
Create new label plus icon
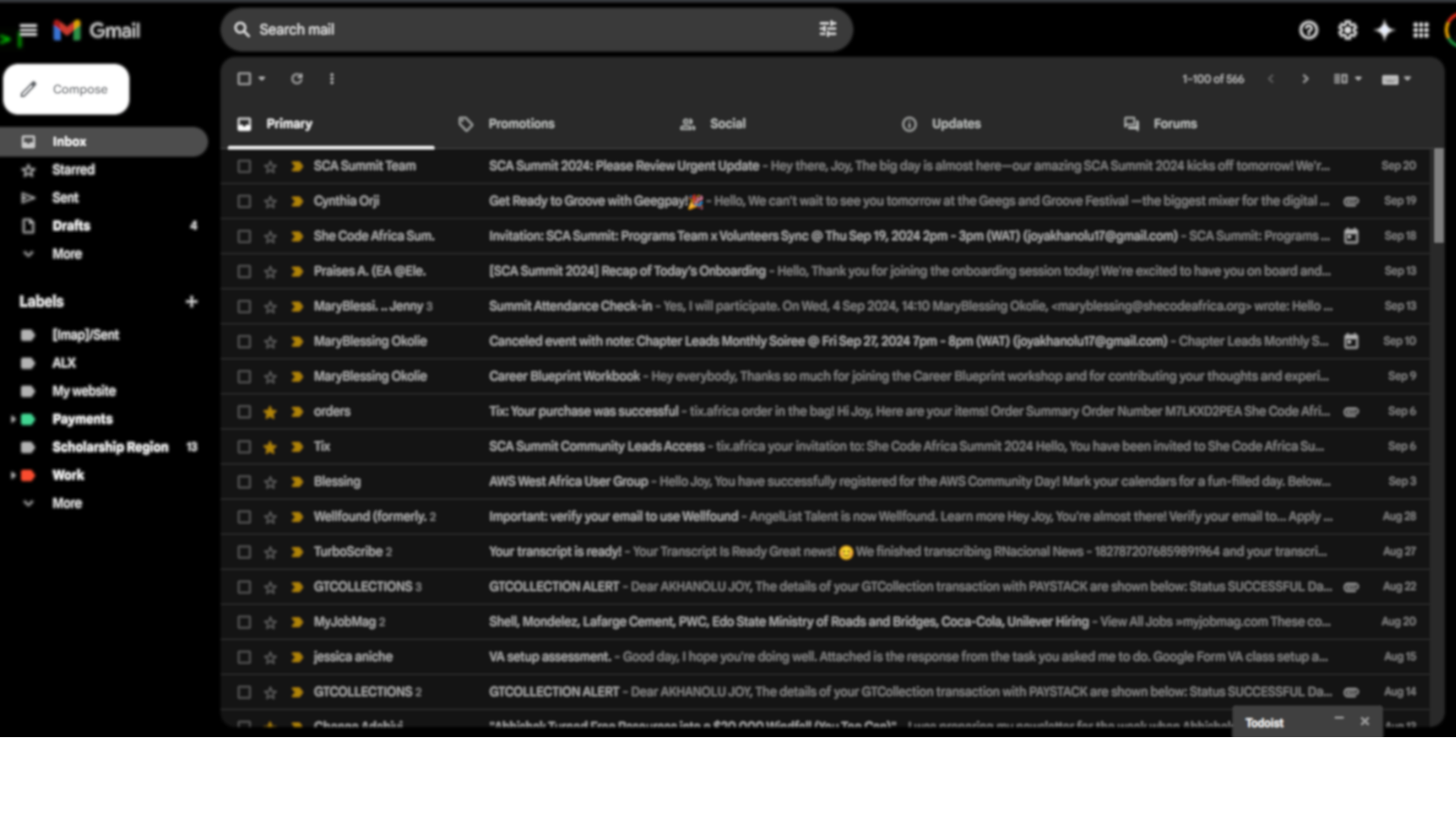pyautogui.click(x=191, y=301)
